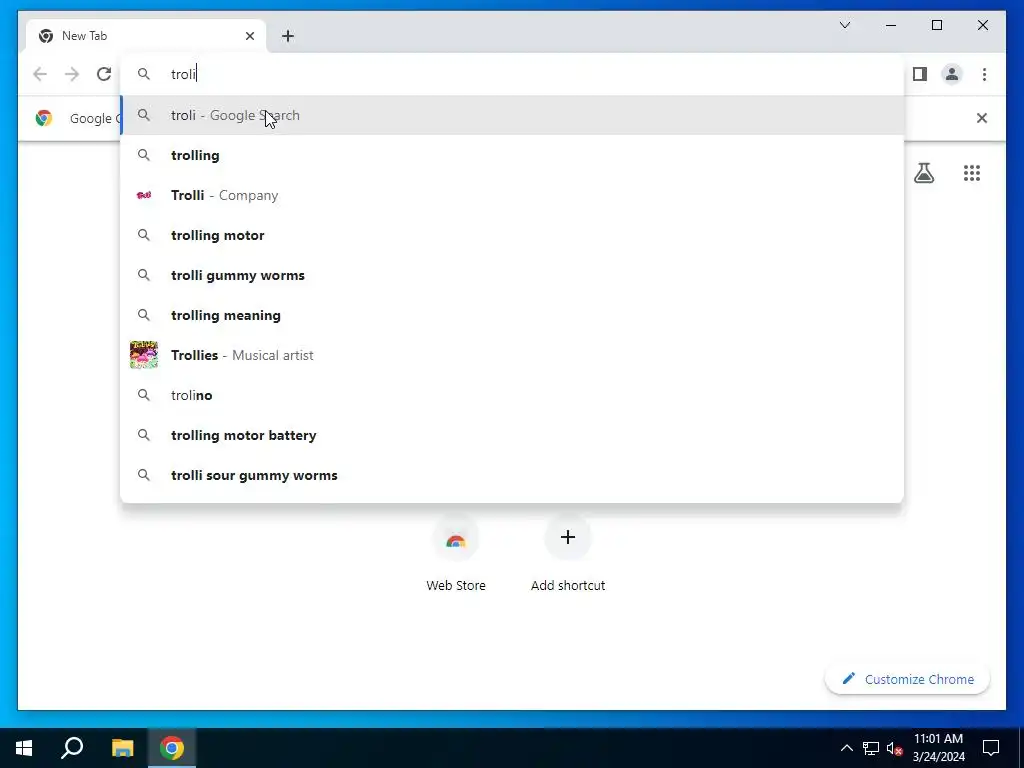
Task: Open a new tab with plus button
Action: (288, 36)
